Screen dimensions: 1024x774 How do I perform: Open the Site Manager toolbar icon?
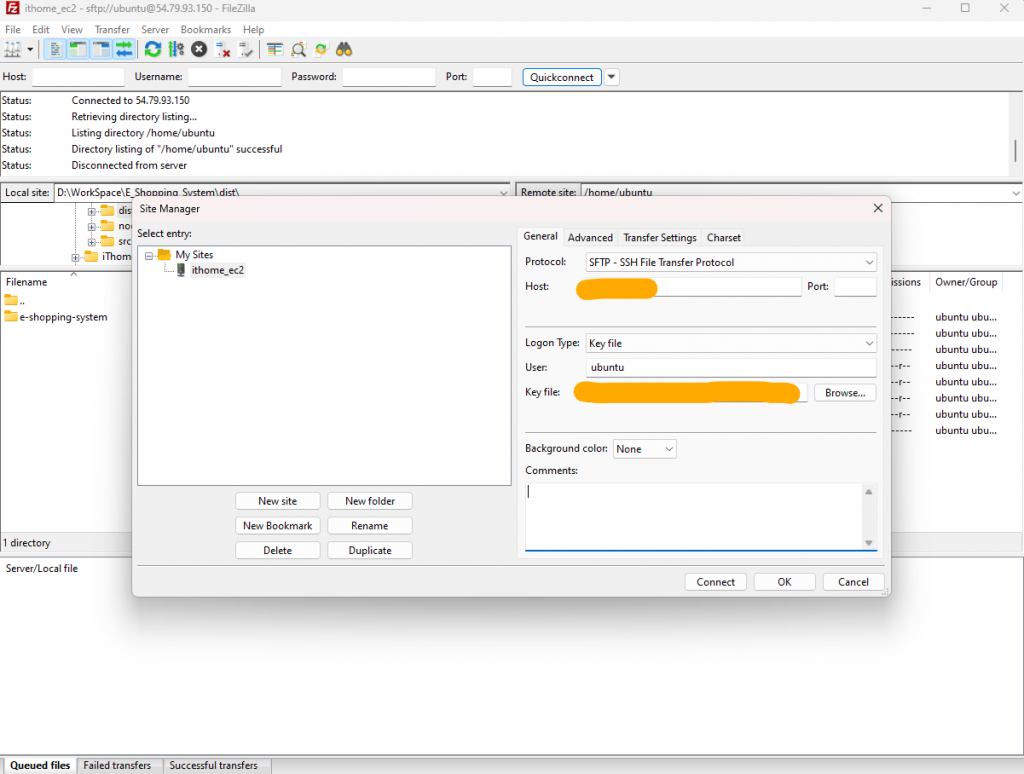[x=12, y=50]
